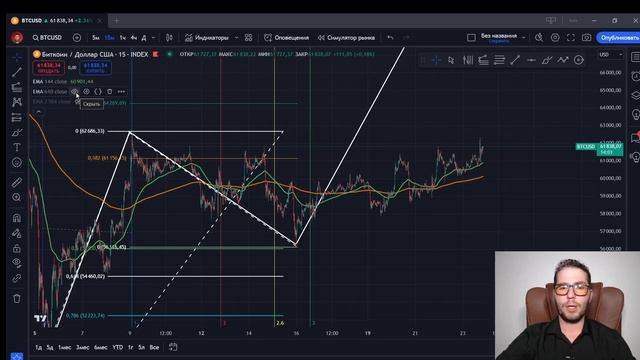
Task: Select the 15м timeframe
Action: pyautogui.click(x=109, y=38)
